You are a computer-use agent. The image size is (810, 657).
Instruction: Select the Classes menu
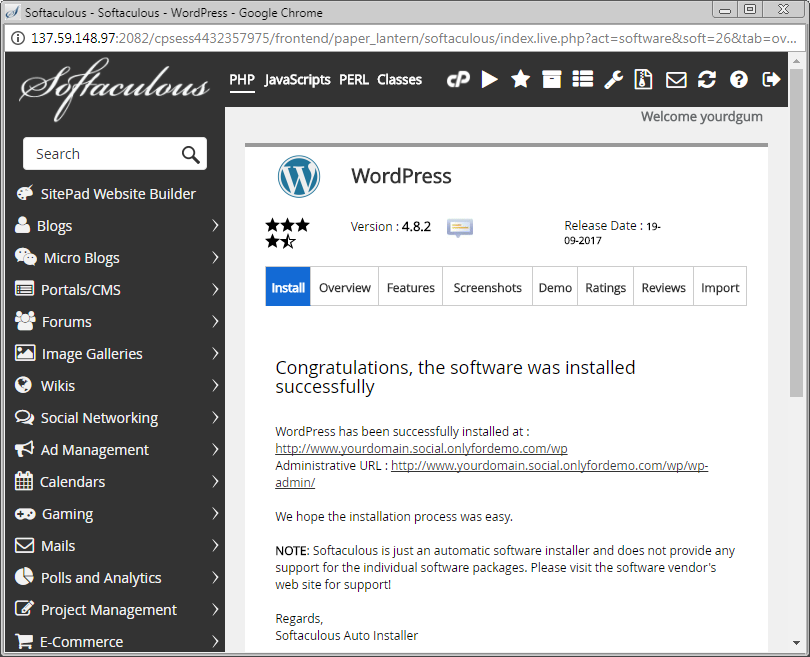[x=399, y=80]
